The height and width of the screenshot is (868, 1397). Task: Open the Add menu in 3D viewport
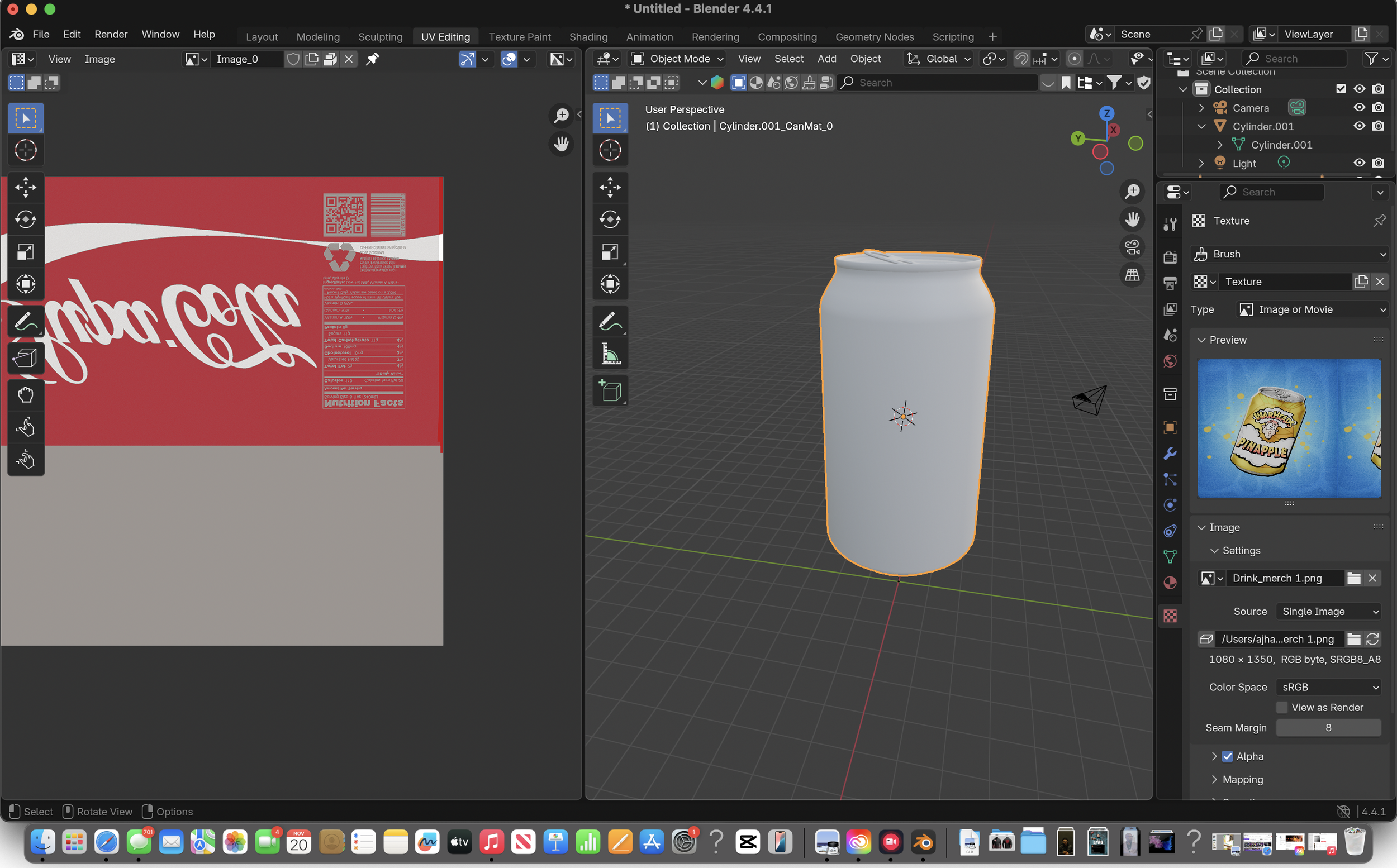point(826,59)
